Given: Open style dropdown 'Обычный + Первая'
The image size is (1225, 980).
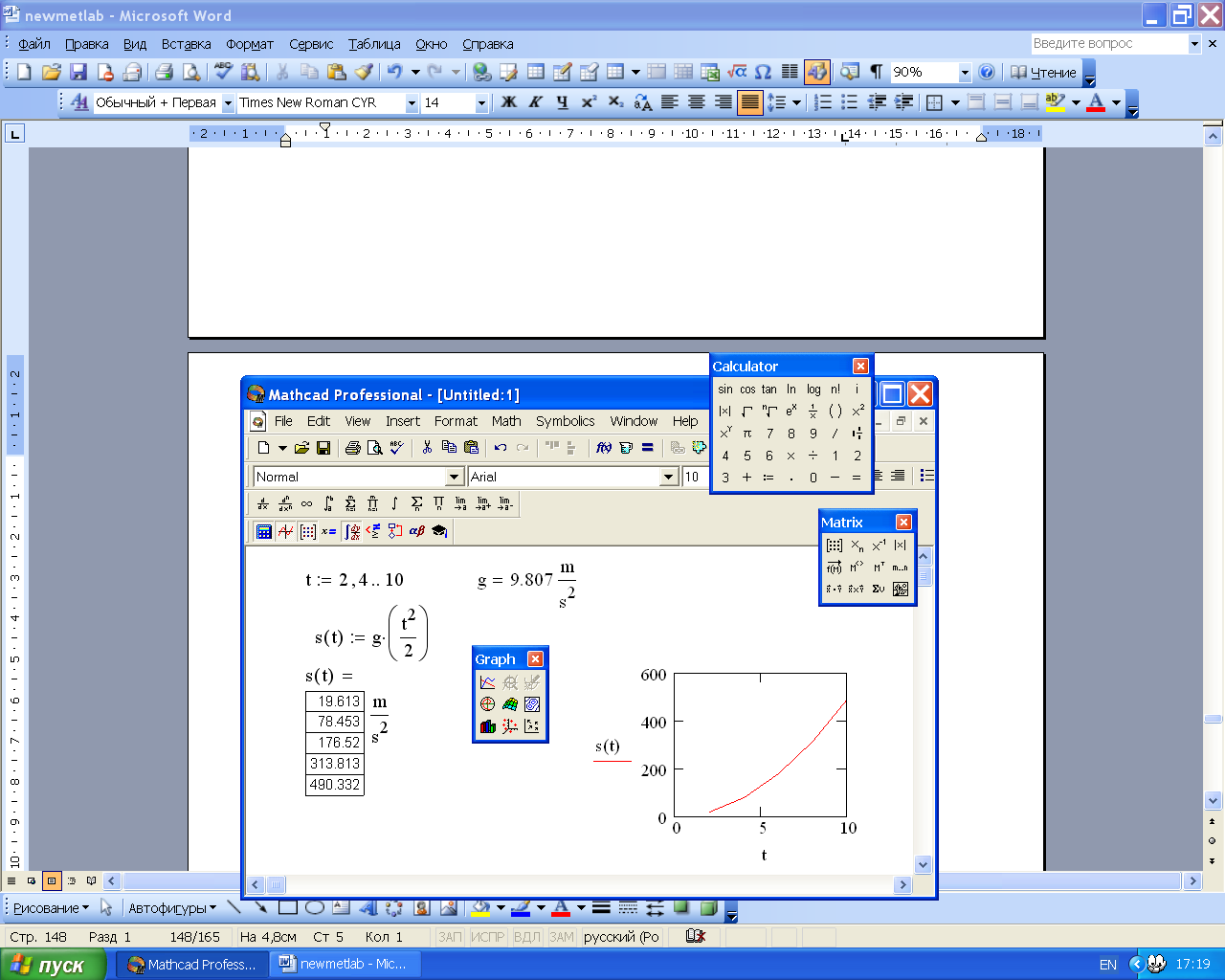Looking at the screenshot, I should pos(228,102).
